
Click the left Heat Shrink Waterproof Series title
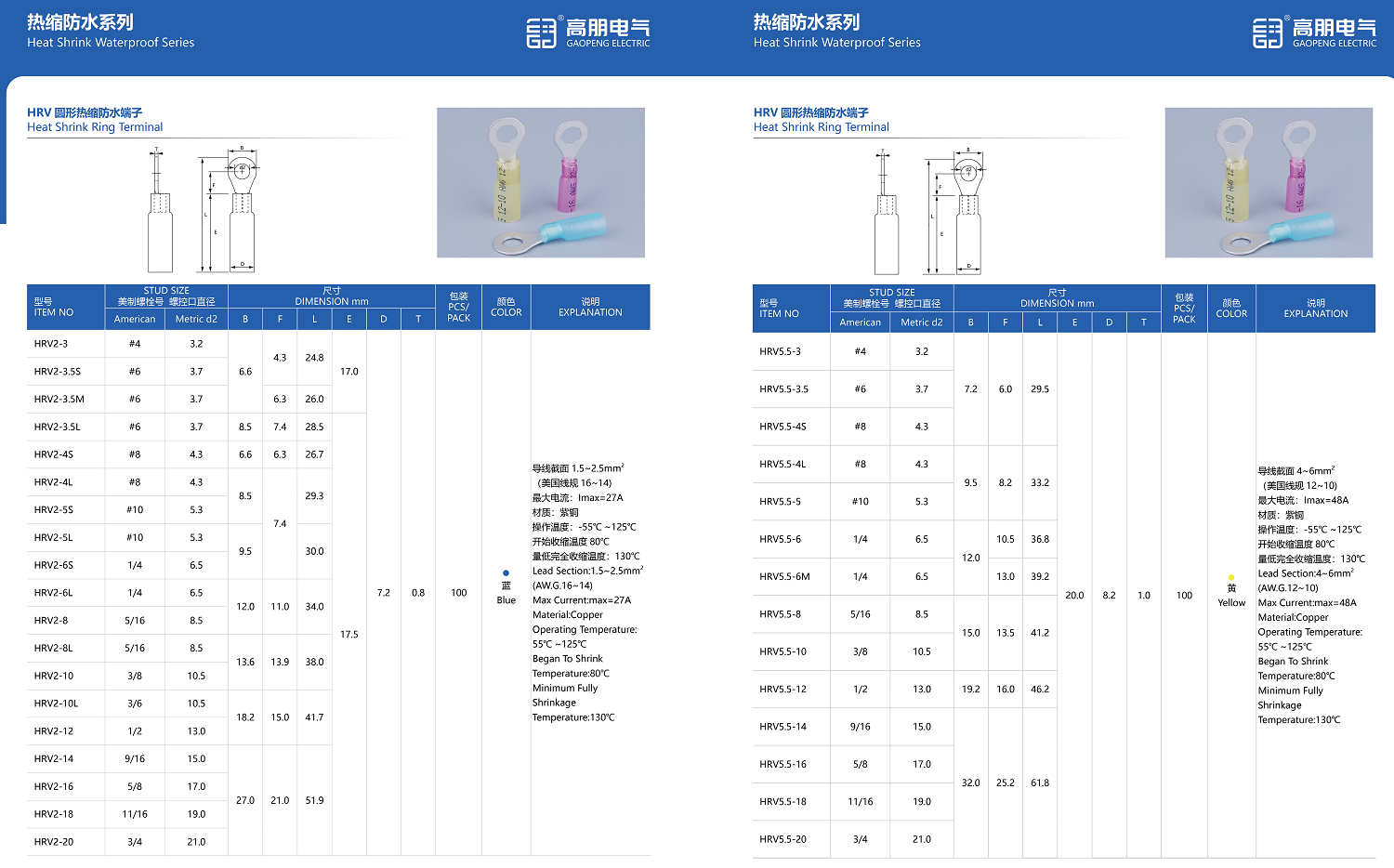(111, 43)
